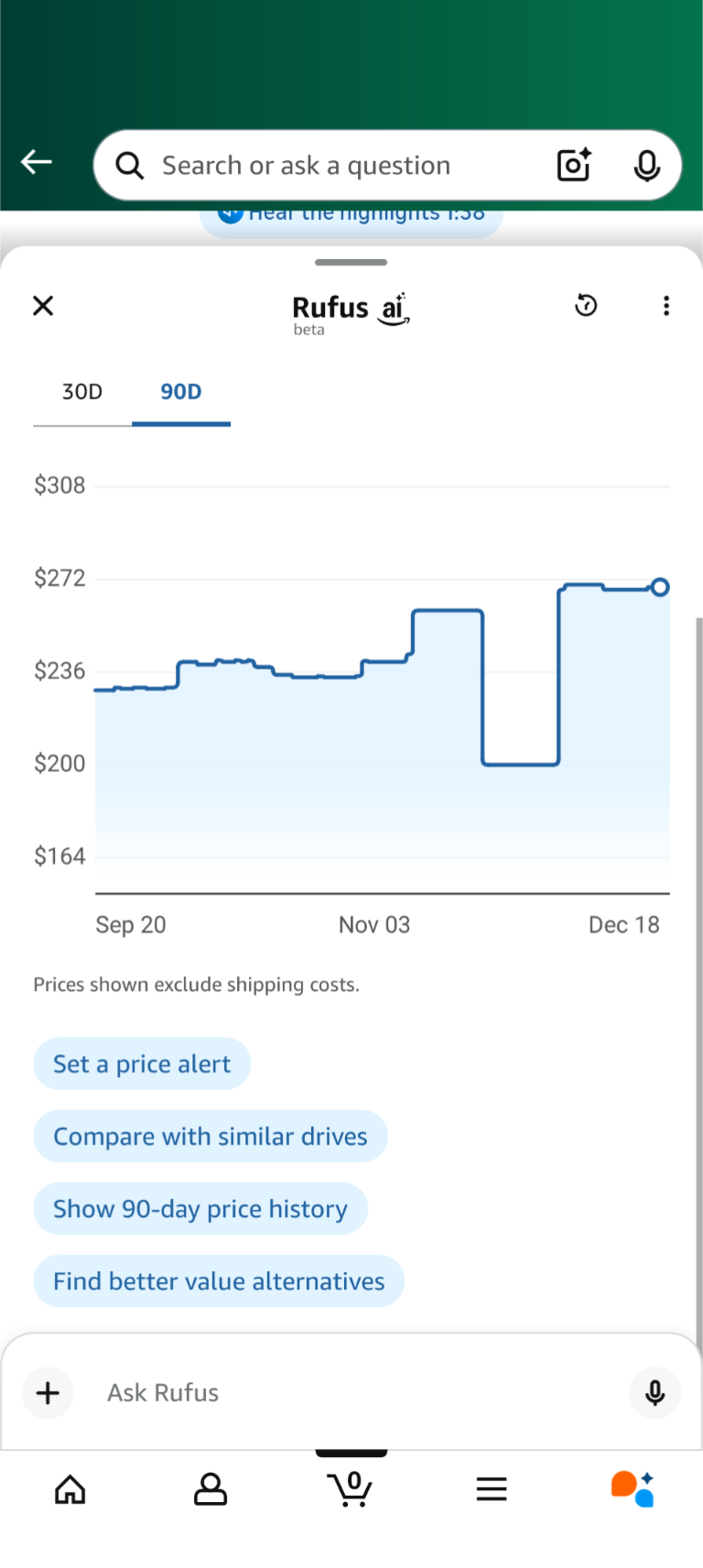703x1568 pixels.
Task: Choose Show 90-day price history
Action: (200, 1209)
